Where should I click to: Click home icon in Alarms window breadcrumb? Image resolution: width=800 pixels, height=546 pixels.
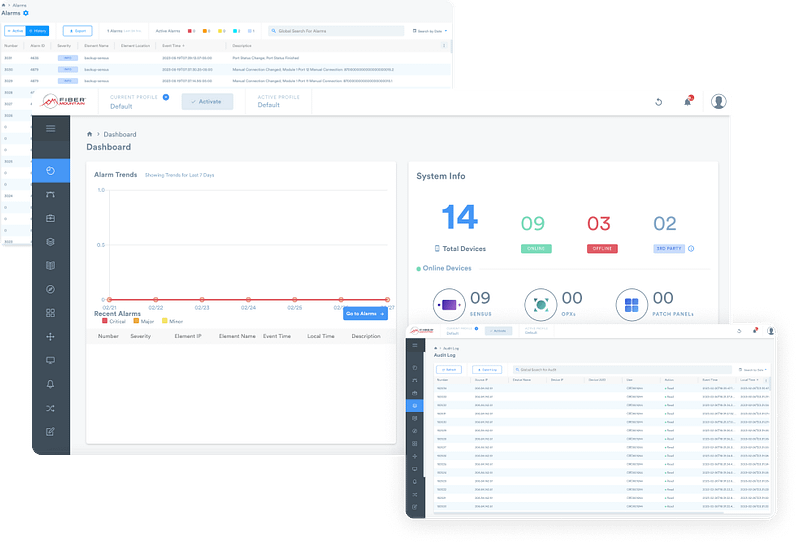point(4,5)
